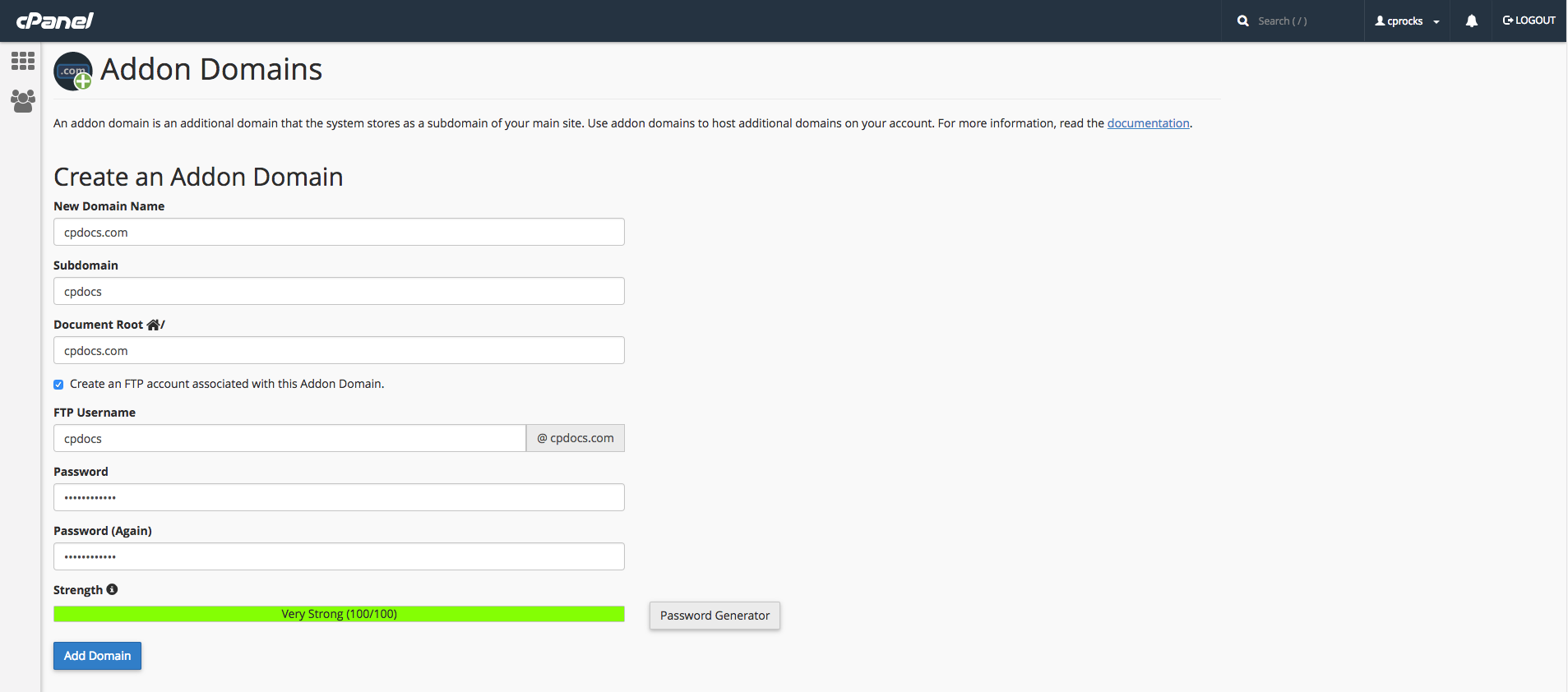Click the cPanel logo

54,21
